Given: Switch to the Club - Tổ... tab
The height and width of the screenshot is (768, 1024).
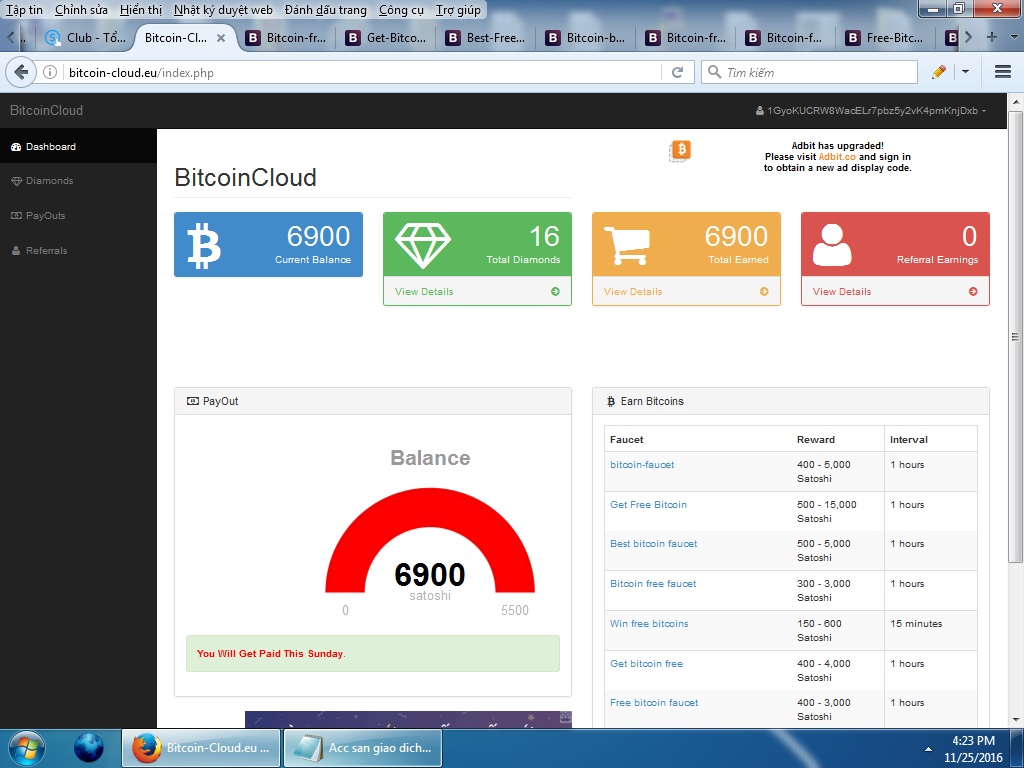Looking at the screenshot, I should tap(86, 38).
